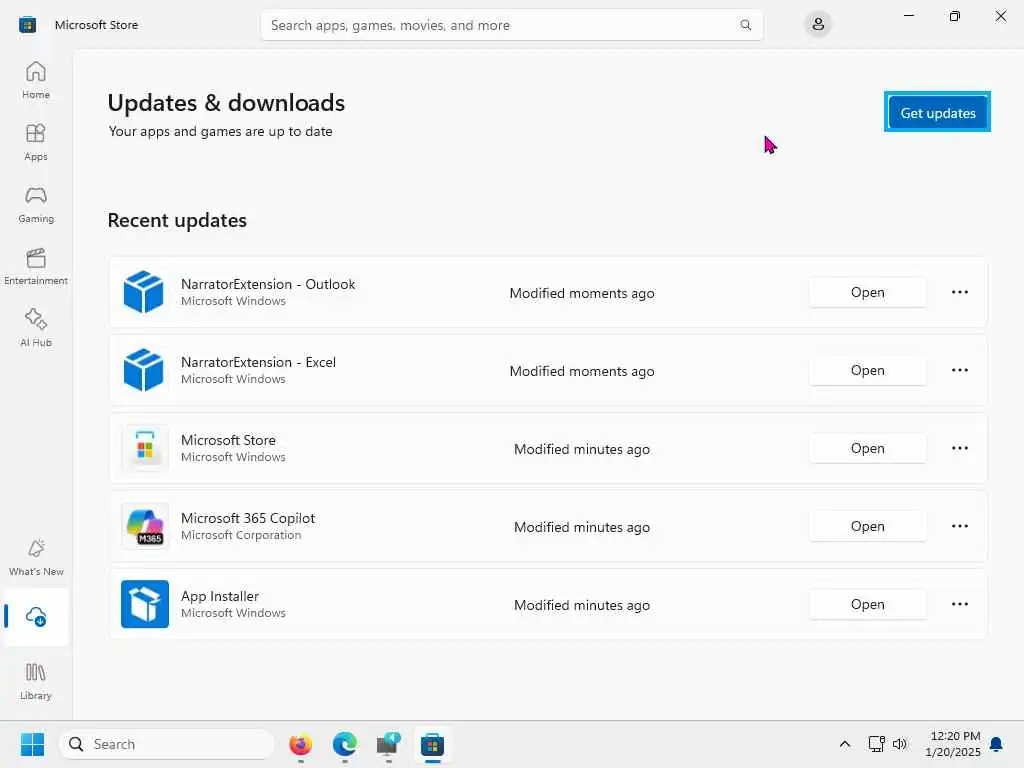Open the Apps section

(36, 142)
